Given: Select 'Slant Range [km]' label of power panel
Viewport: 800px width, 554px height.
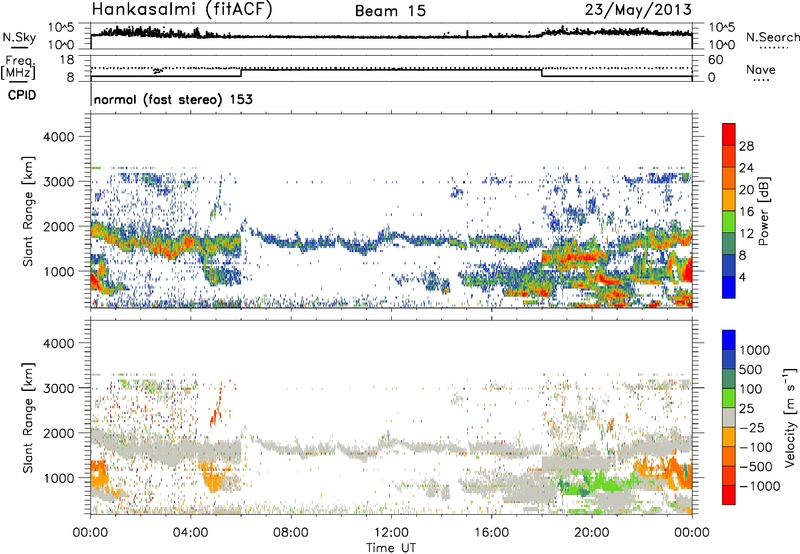Looking at the screenshot, I should click(29, 211).
